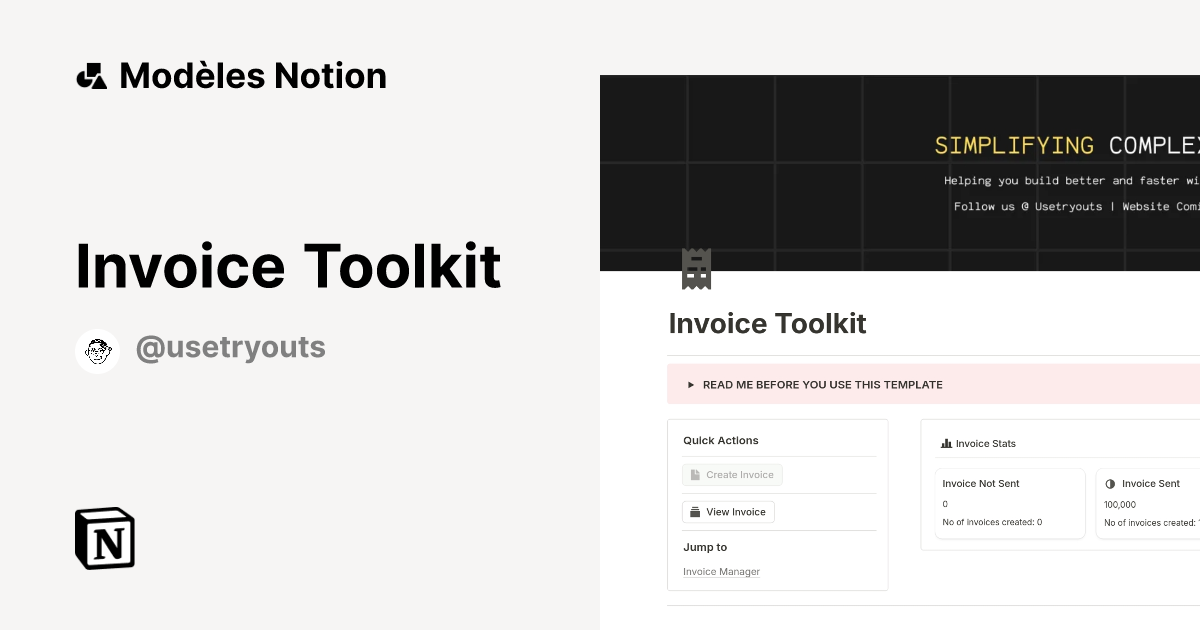Expand the READ ME BEFORE YOU USE callout

822,384
